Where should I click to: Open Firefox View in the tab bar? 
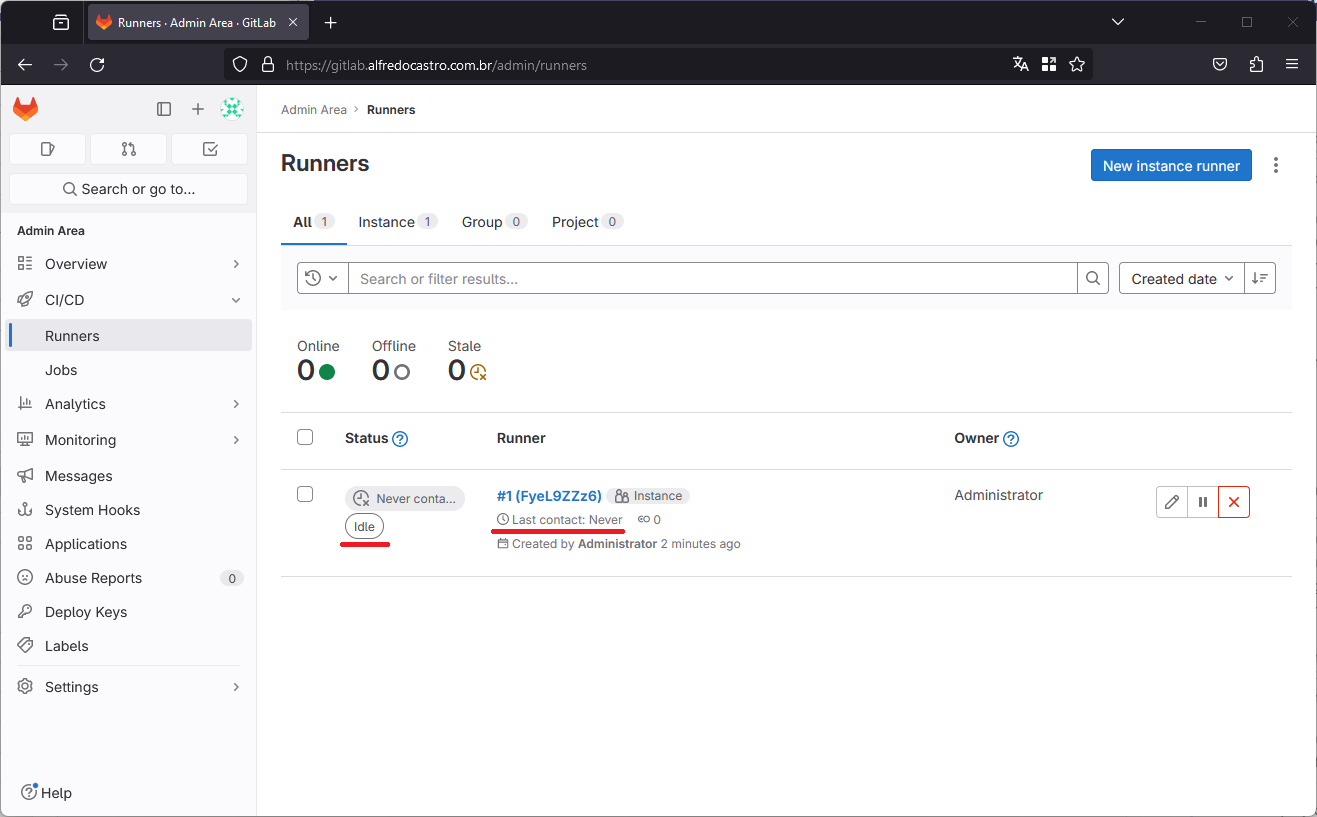(x=61, y=22)
